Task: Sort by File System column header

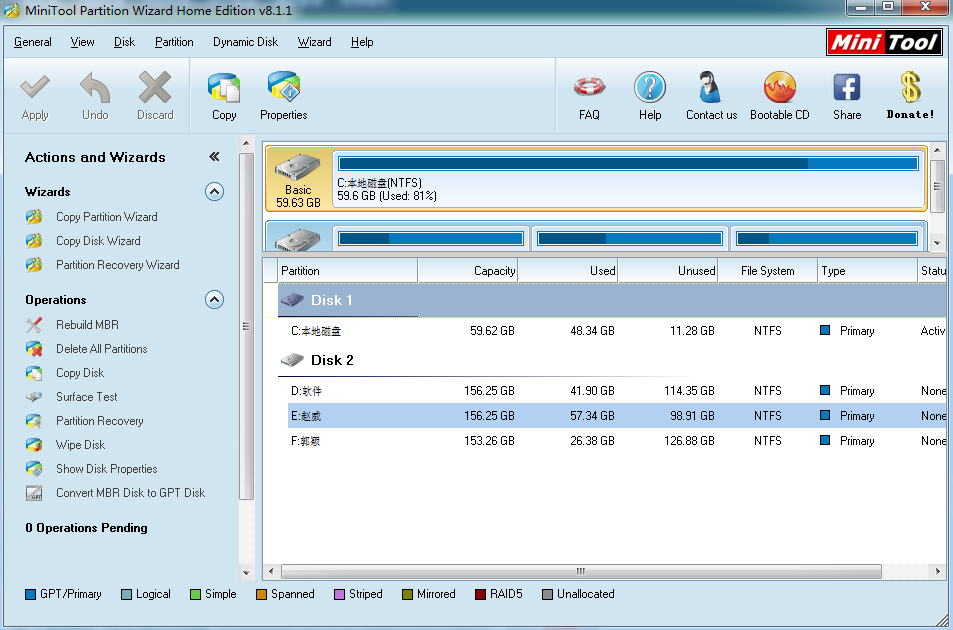Action: click(x=768, y=271)
